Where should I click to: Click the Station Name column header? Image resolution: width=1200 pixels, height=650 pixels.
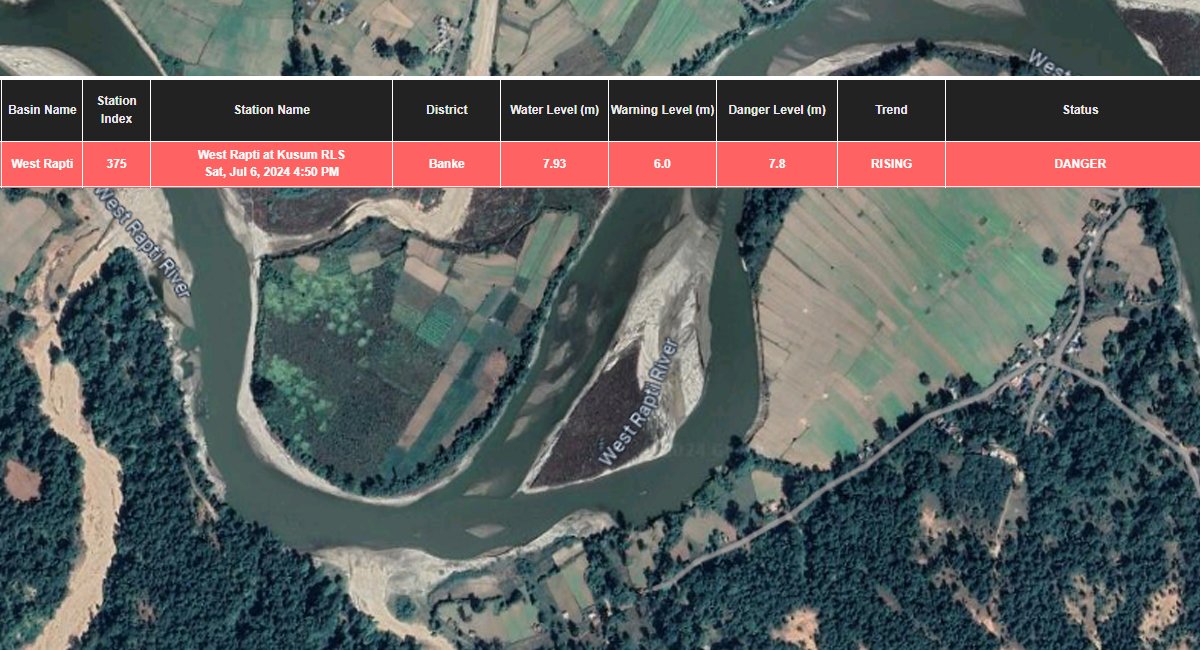coord(272,110)
